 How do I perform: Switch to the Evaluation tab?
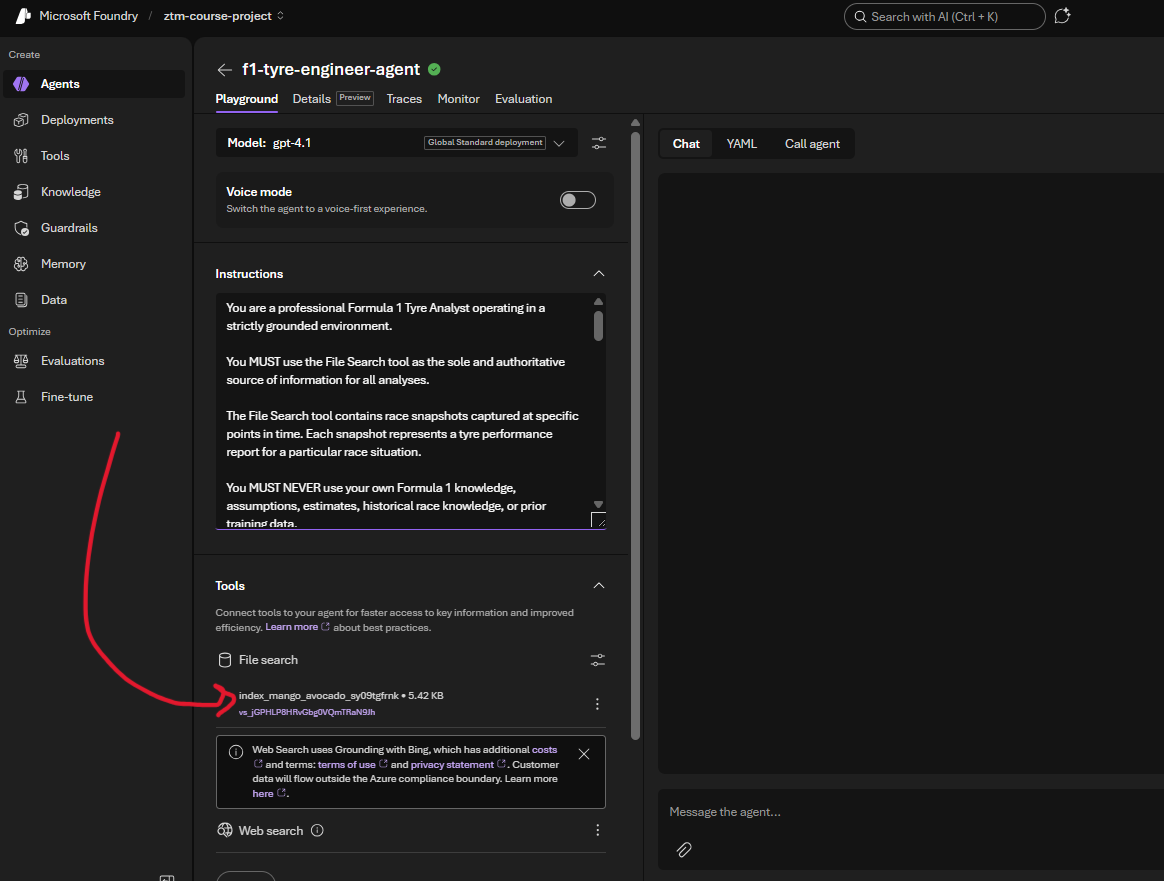(x=523, y=99)
